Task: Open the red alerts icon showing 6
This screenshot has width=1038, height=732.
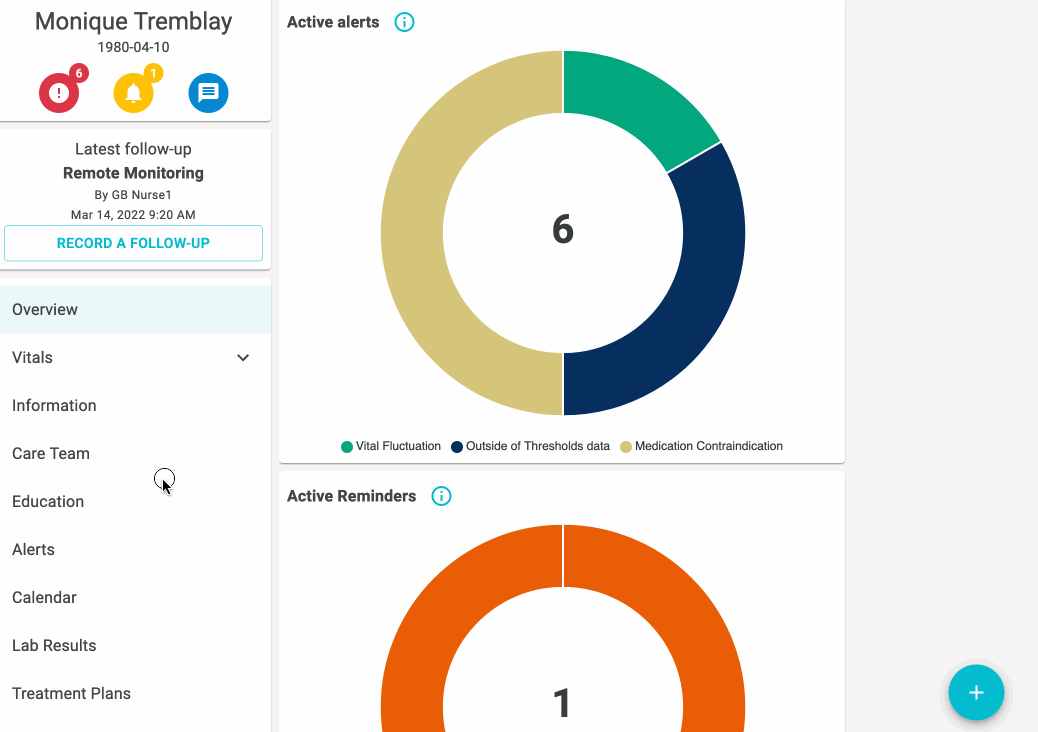Action: pos(59,93)
